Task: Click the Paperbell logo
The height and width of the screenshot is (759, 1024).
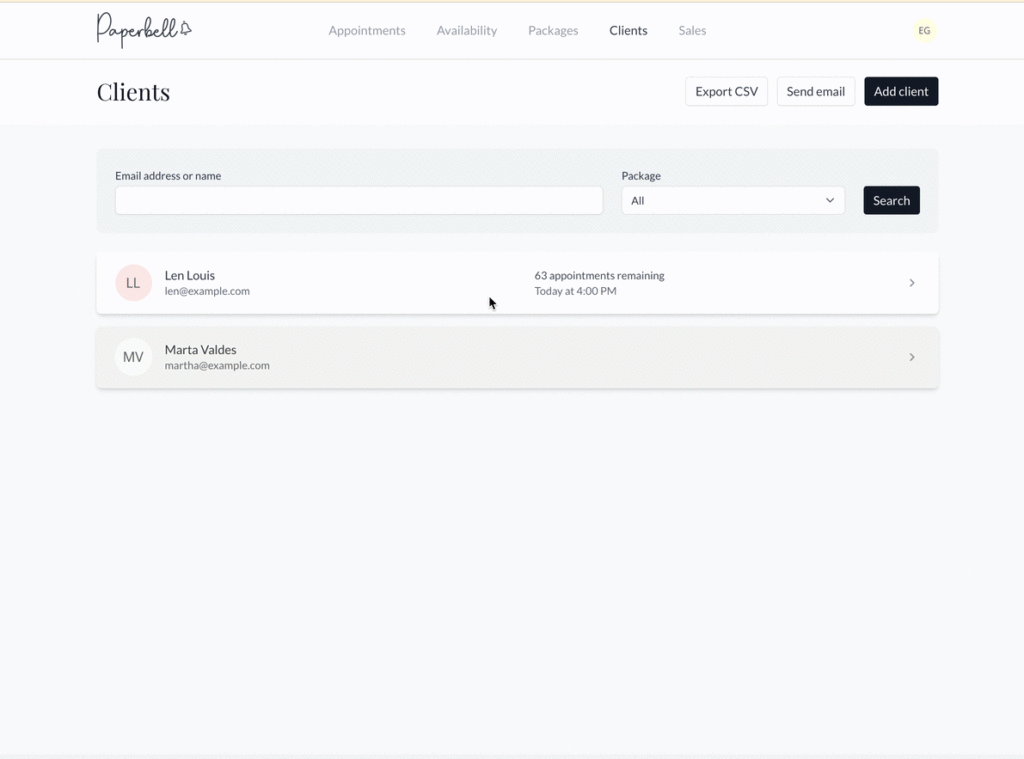Action: pos(144,30)
